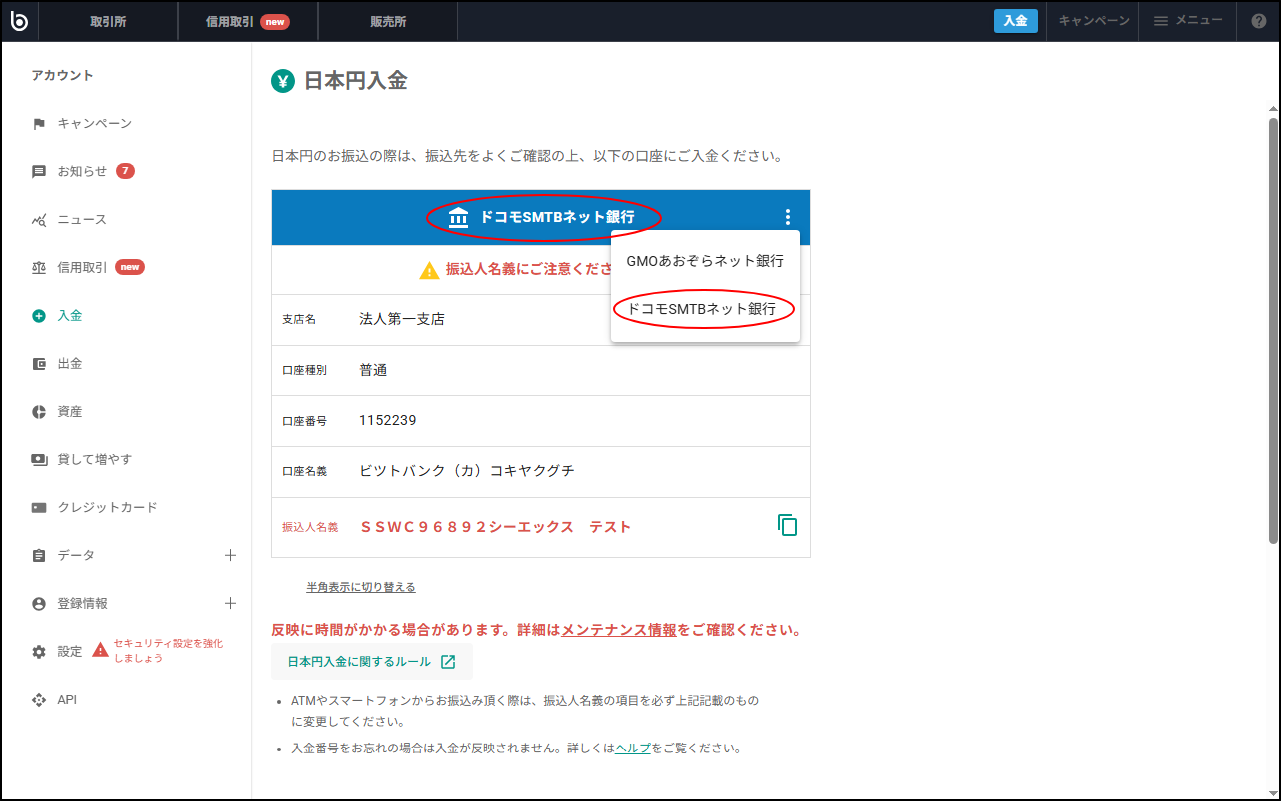
Task: Click the yellow warning icon in notice
Action: (x=429, y=270)
